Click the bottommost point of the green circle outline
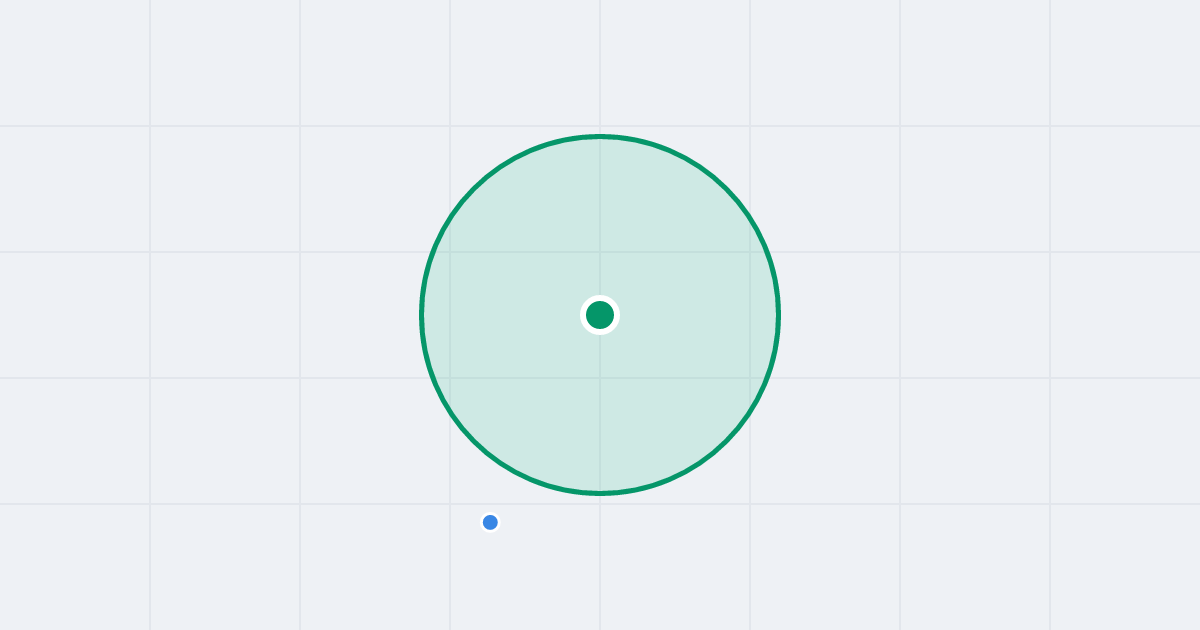Image resolution: width=1200 pixels, height=630 pixels. click(600, 493)
